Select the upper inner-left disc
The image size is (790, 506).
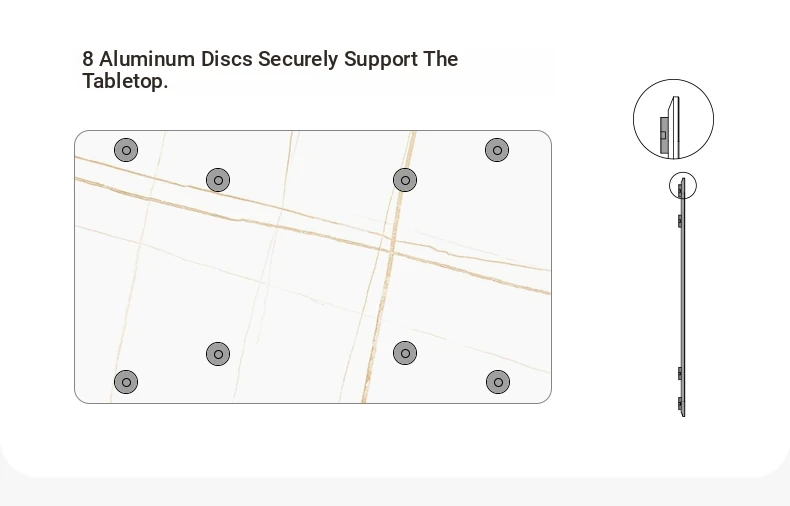click(x=218, y=180)
